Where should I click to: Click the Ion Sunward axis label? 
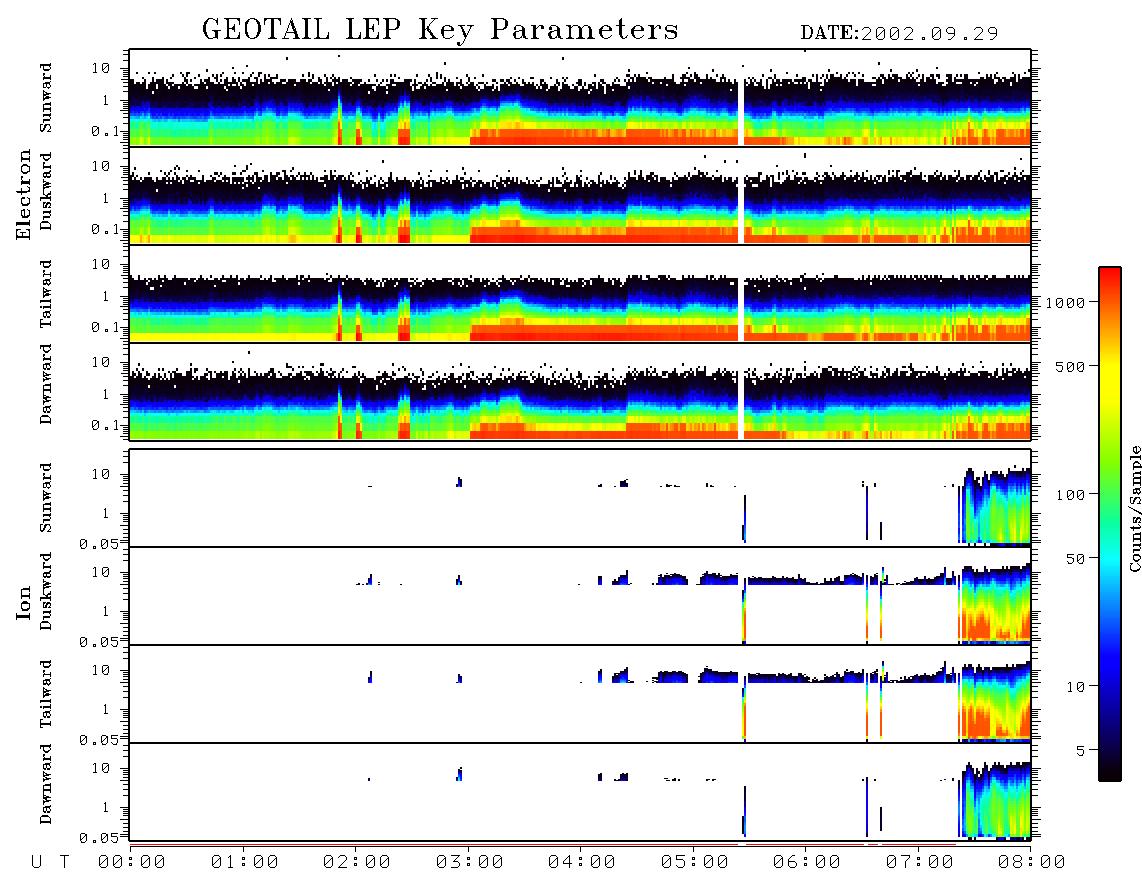pos(46,498)
